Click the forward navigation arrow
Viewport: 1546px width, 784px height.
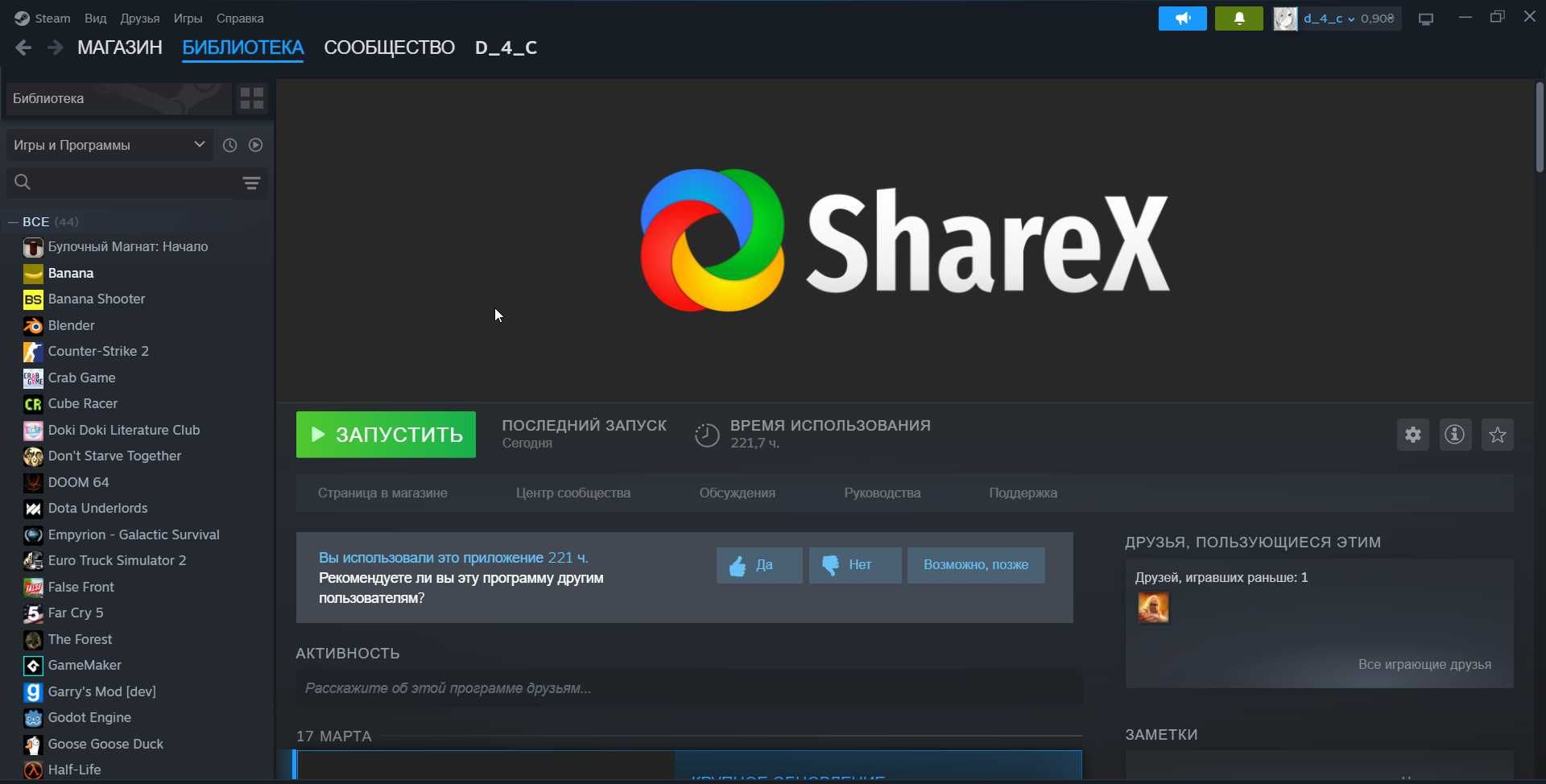pos(55,47)
